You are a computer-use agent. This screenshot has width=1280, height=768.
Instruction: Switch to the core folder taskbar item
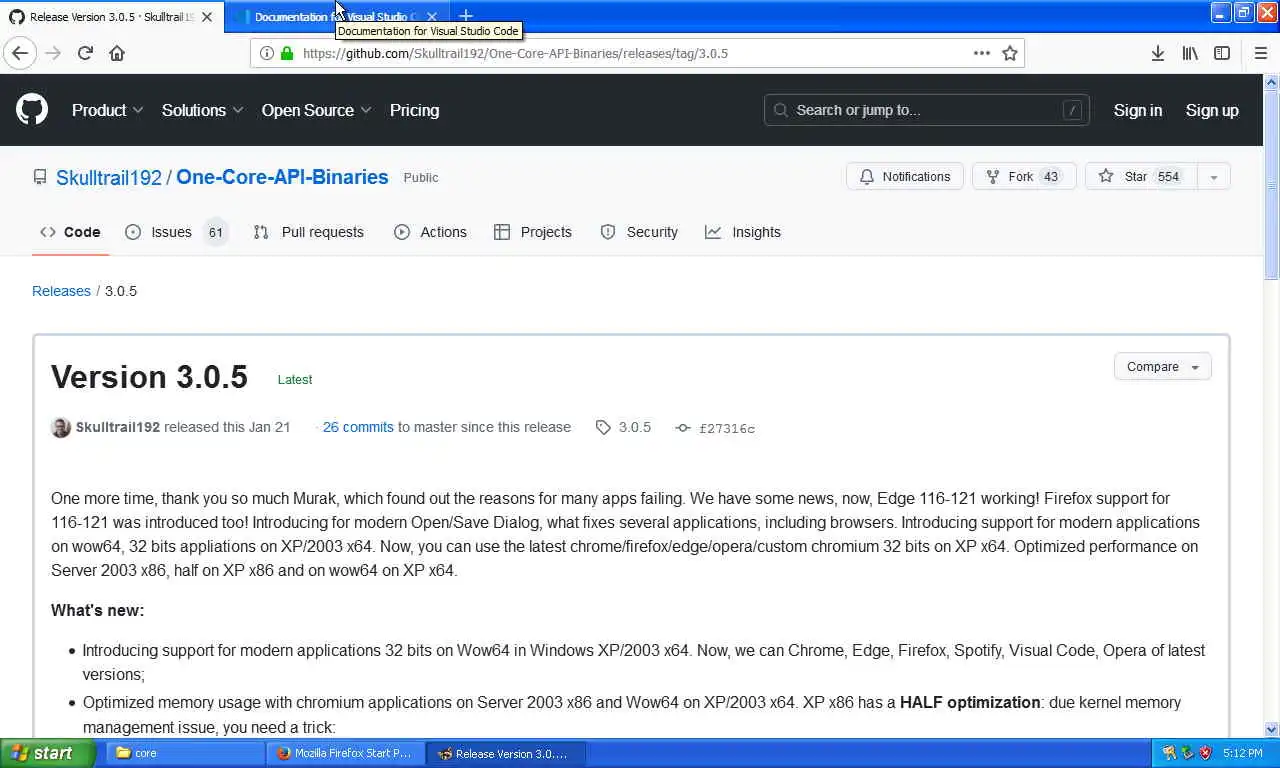click(x=185, y=753)
